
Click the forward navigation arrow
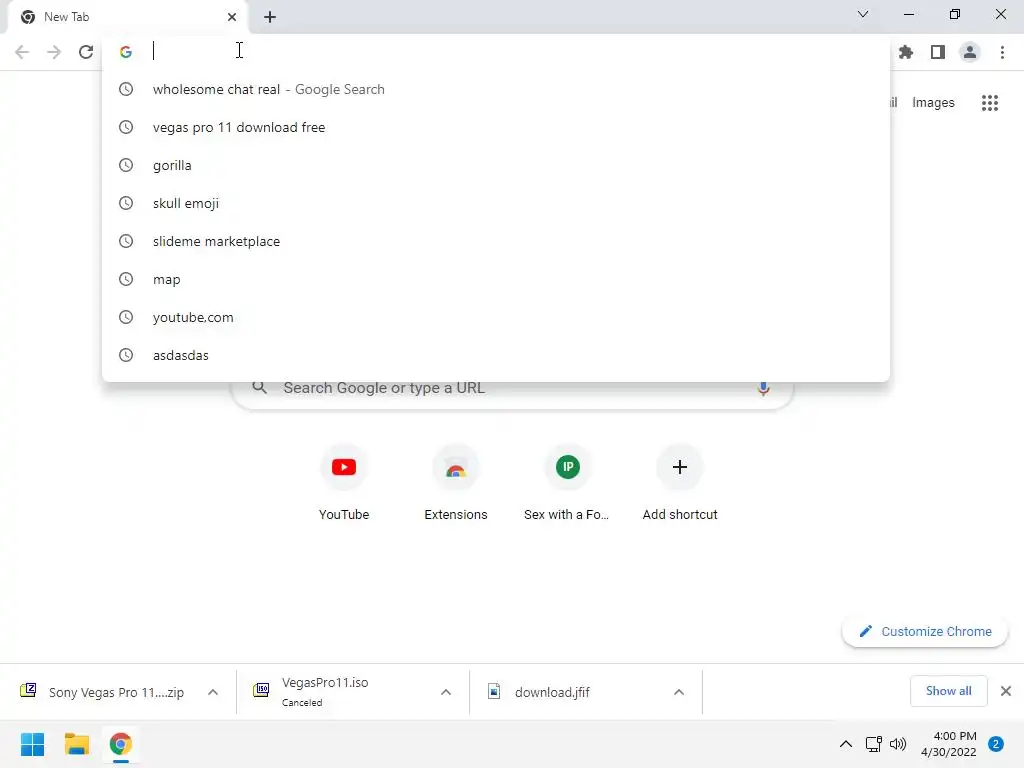[x=54, y=52]
